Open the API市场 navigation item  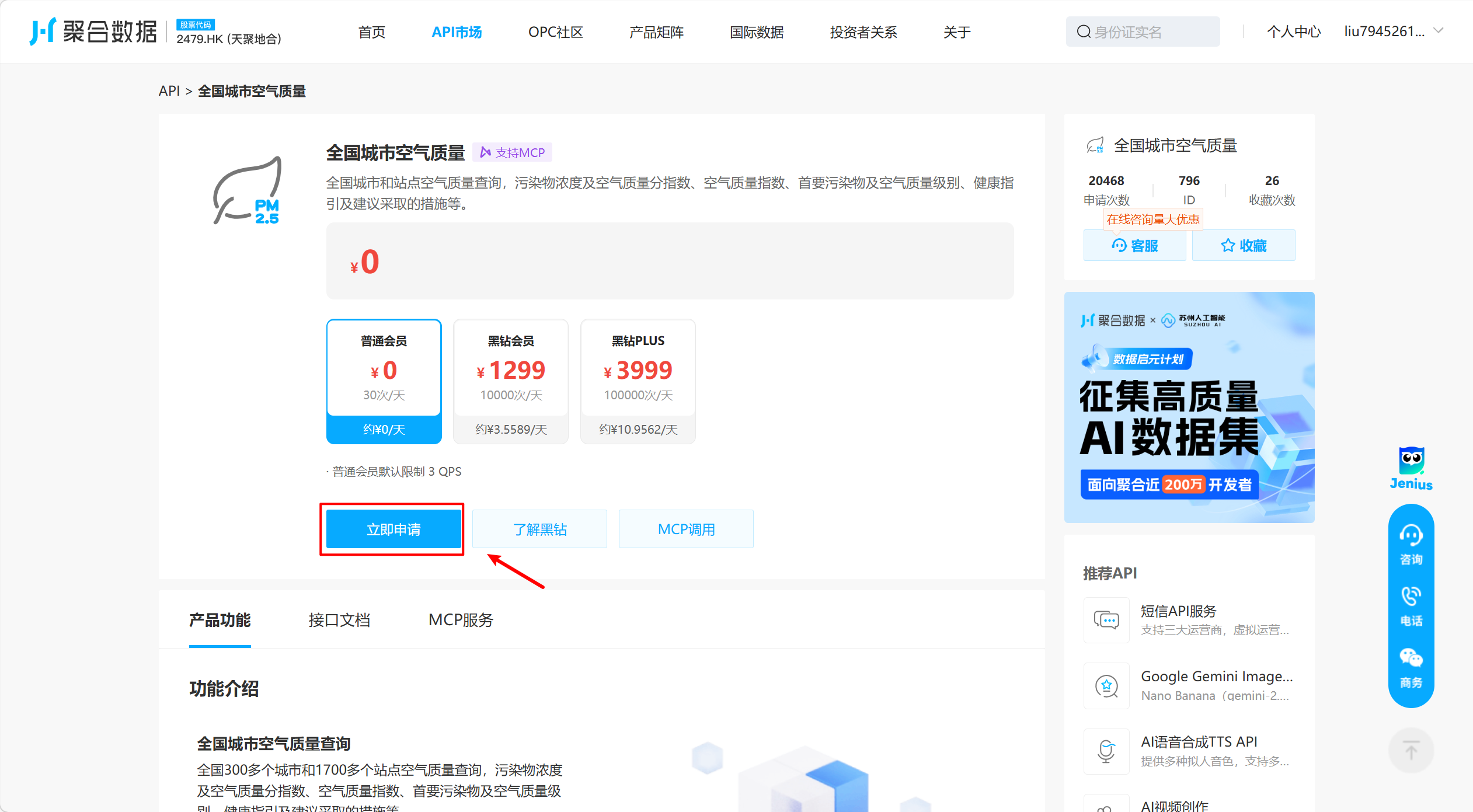(x=456, y=32)
